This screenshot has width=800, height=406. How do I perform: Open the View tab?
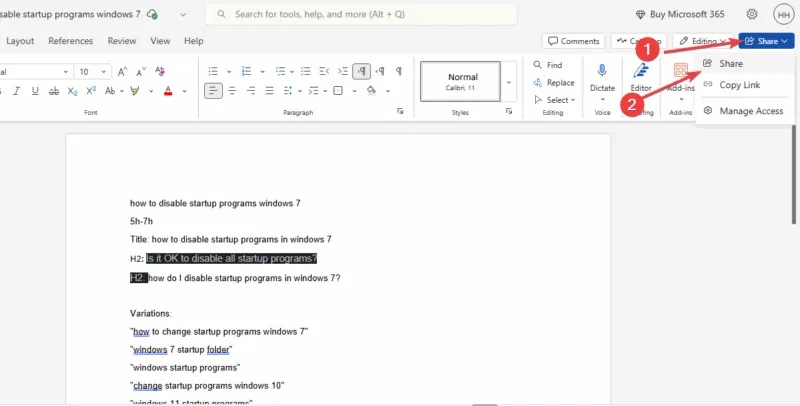[x=160, y=41]
